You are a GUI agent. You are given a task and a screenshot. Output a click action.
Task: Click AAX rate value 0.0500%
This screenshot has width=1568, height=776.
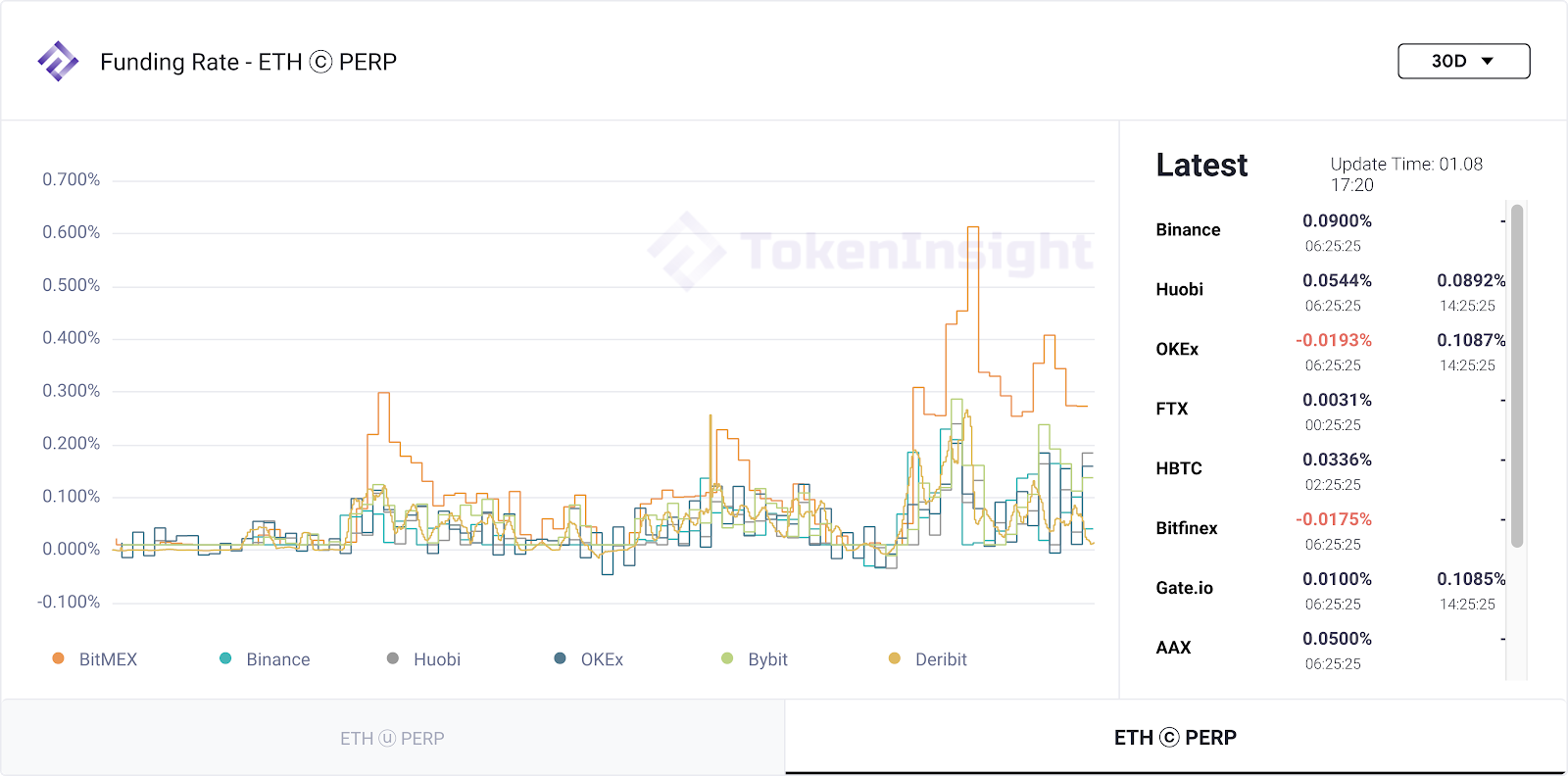tap(1337, 639)
